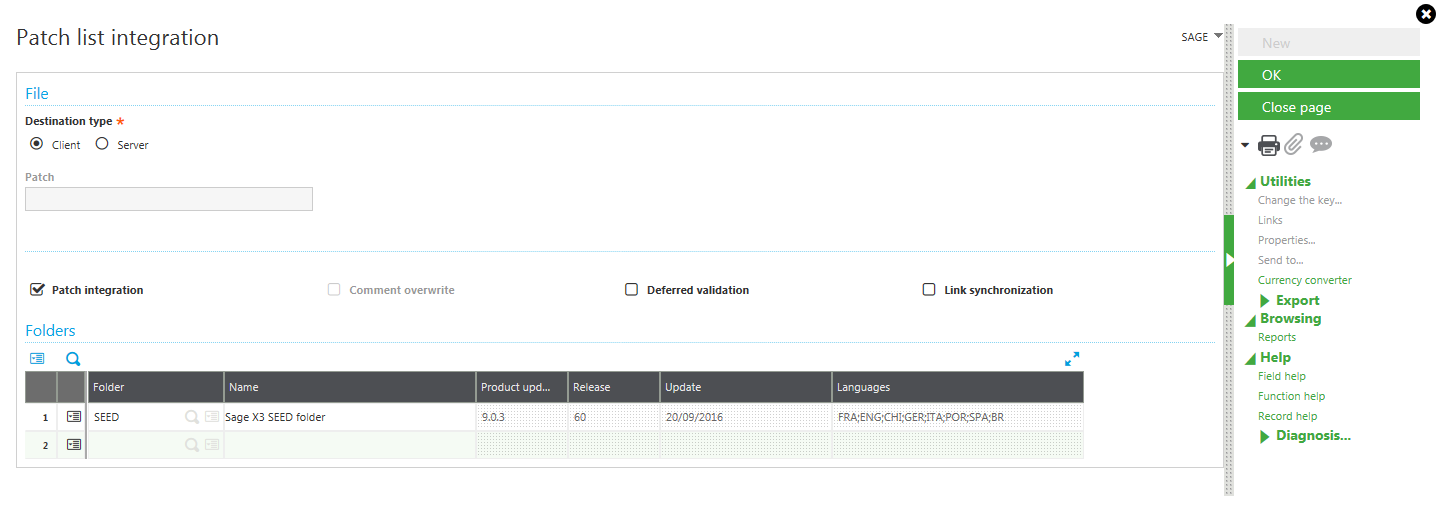The height and width of the screenshot is (512, 1440).
Task: Click the lookup magnifier in SEED folder cell
Action: (191, 417)
